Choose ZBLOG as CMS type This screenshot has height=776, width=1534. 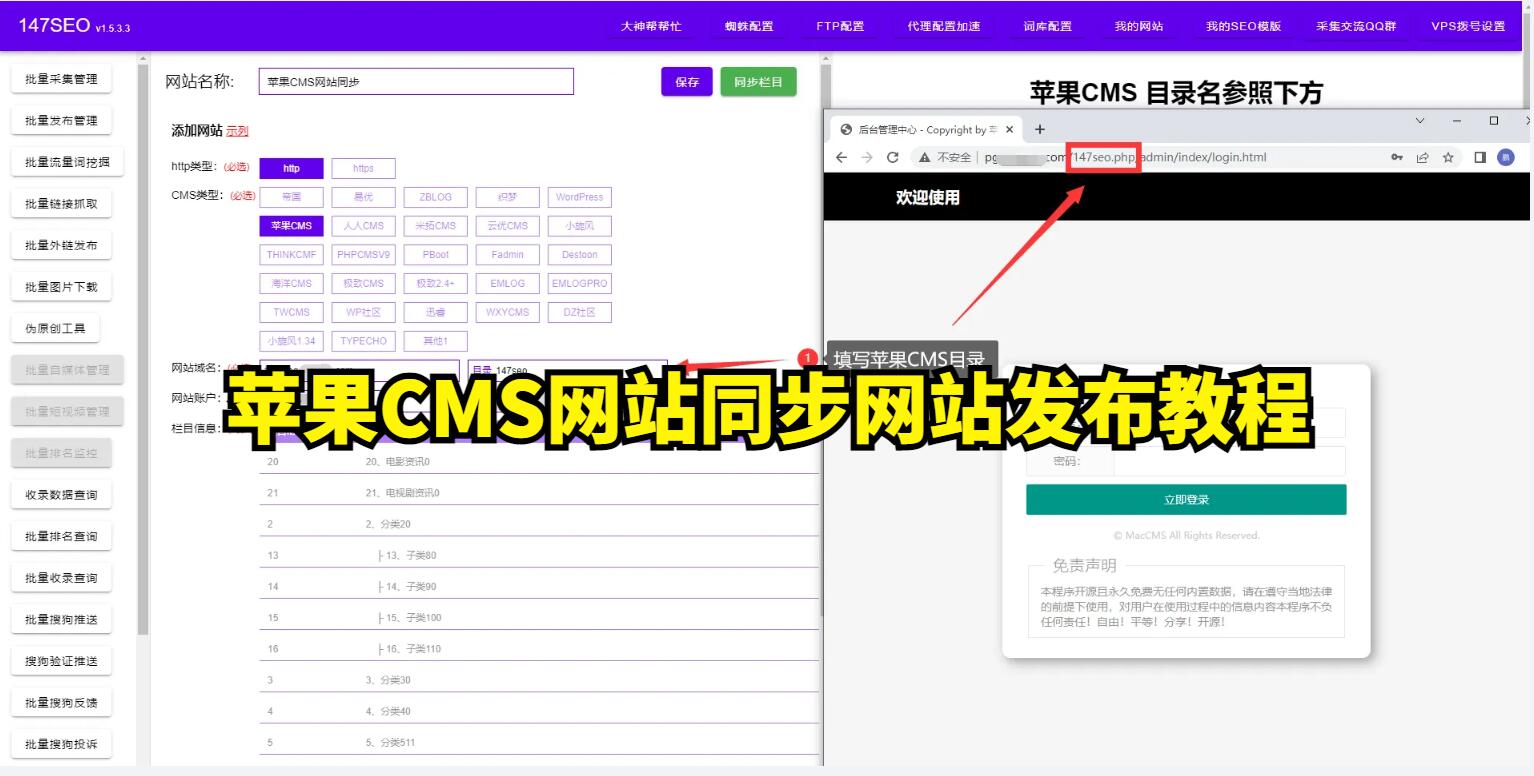pyautogui.click(x=435, y=197)
